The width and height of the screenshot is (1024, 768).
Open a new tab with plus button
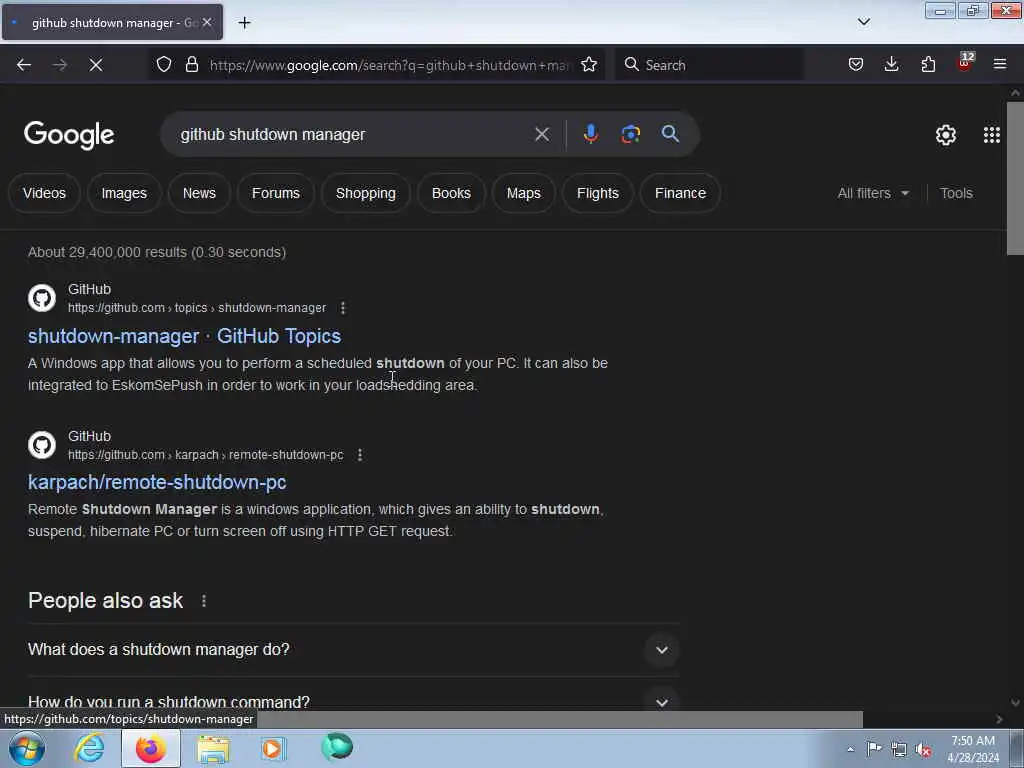click(x=244, y=23)
